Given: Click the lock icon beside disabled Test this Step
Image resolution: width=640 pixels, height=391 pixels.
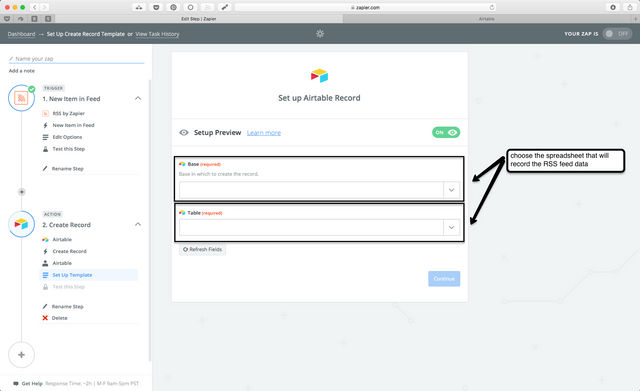Looking at the screenshot, I should point(45,287).
